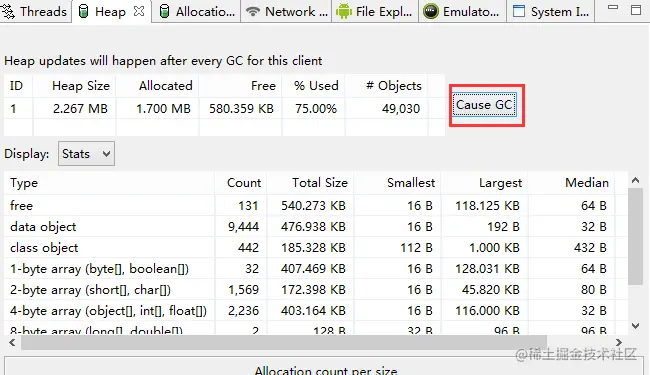The height and width of the screenshot is (375, 650).
Task: Open the Allocation Tracker tab
Action: (197, 12)
